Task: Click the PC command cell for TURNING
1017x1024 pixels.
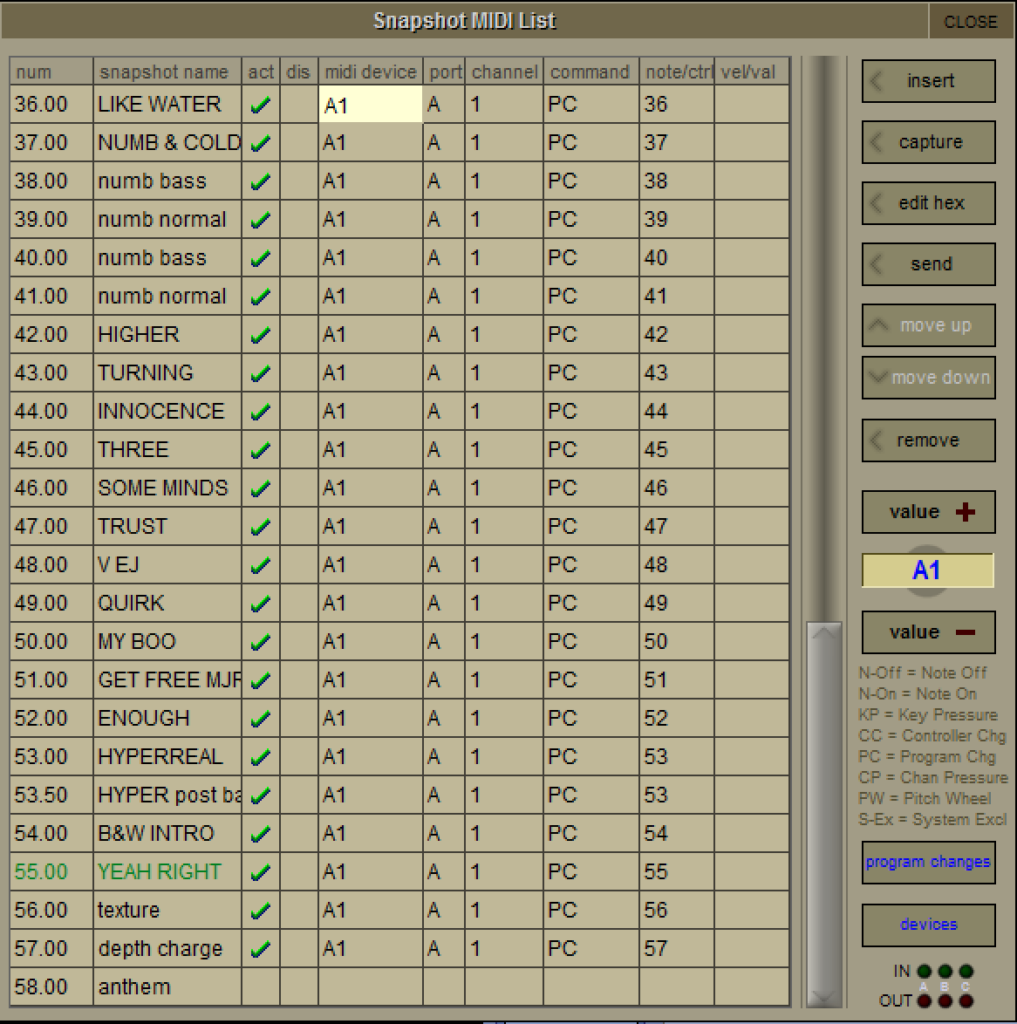Action: [x=591, y=374]
